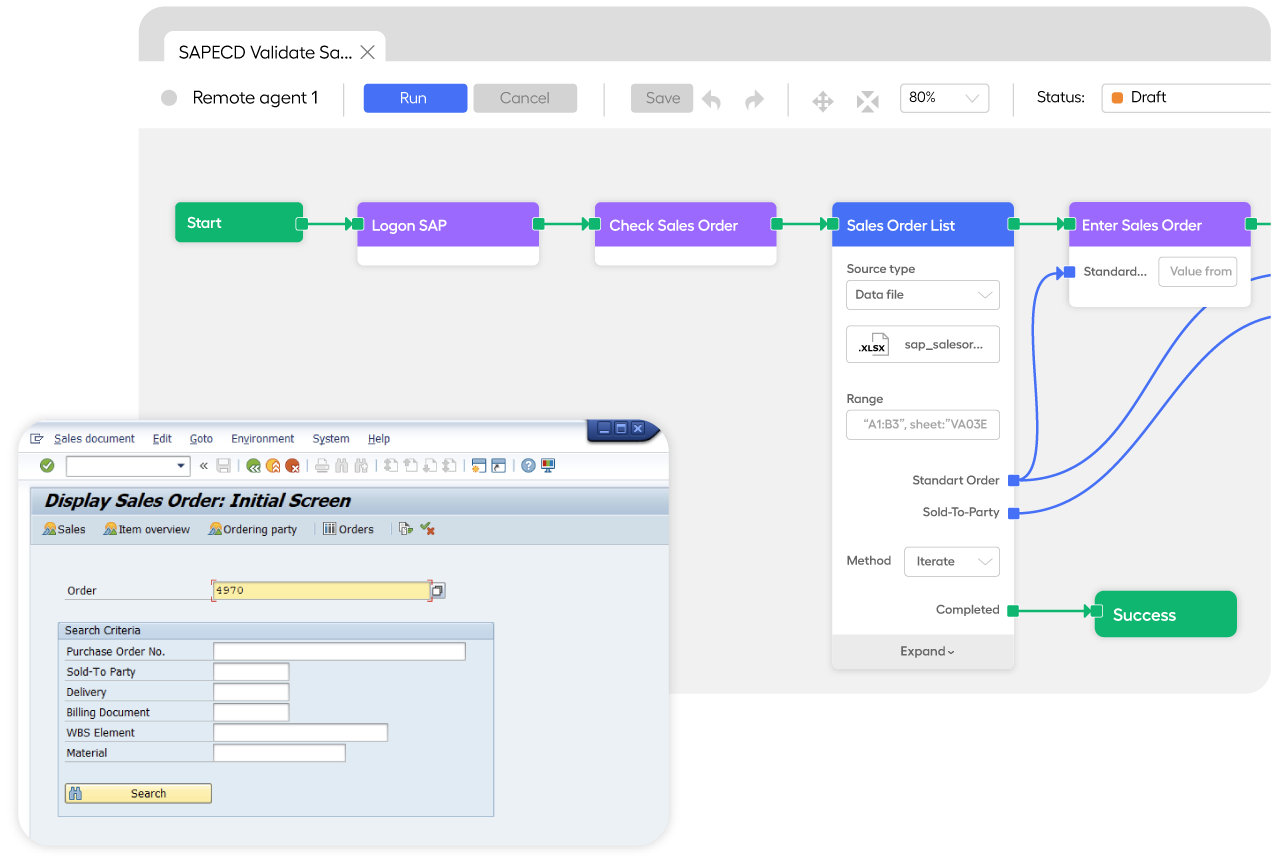
Task: Select the binoculars Find icon in SAP
Action: (x=341, y=465)
